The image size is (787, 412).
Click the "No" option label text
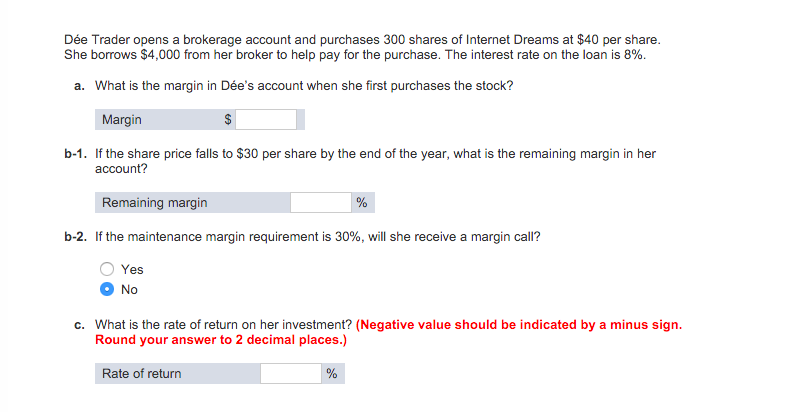(129, 290)
